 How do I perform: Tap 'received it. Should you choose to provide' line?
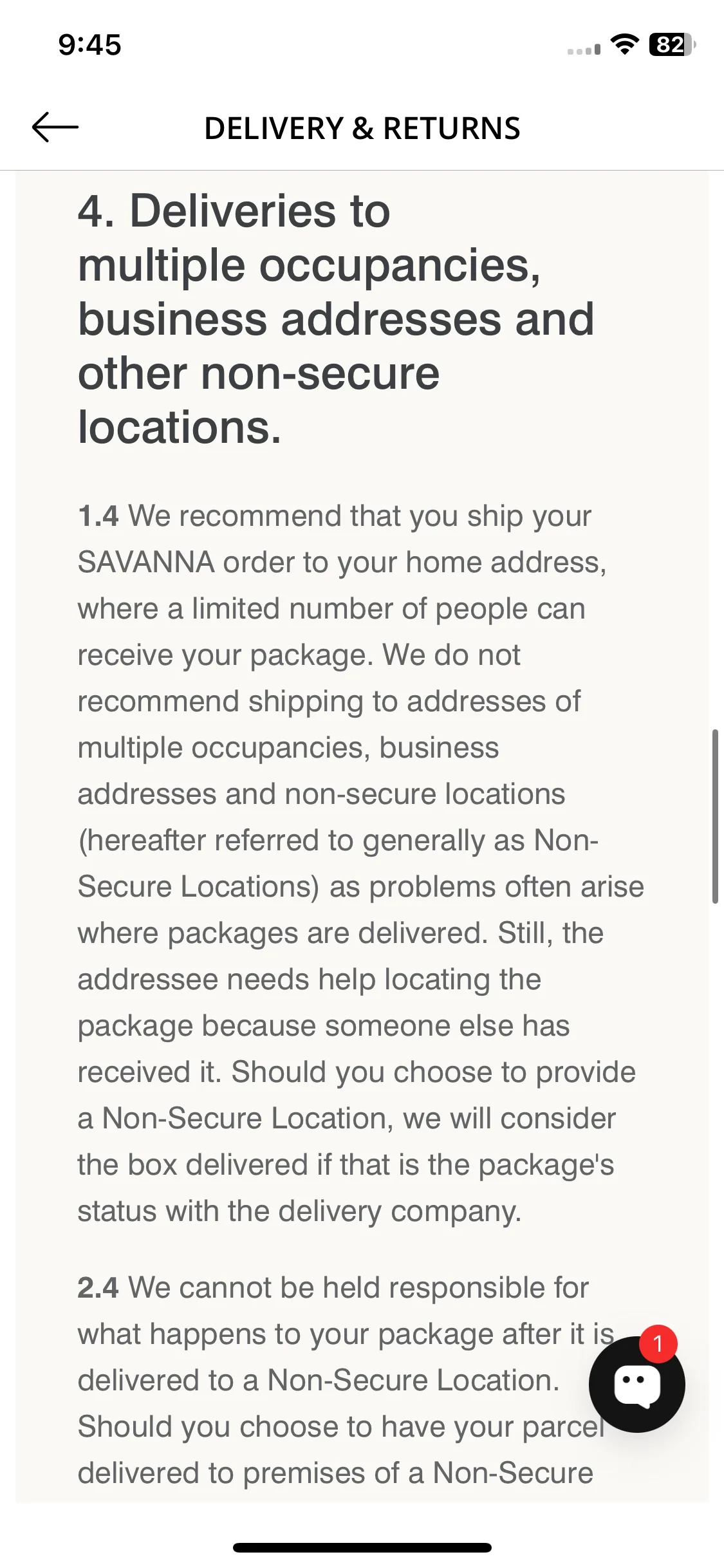coord(357,1072)
